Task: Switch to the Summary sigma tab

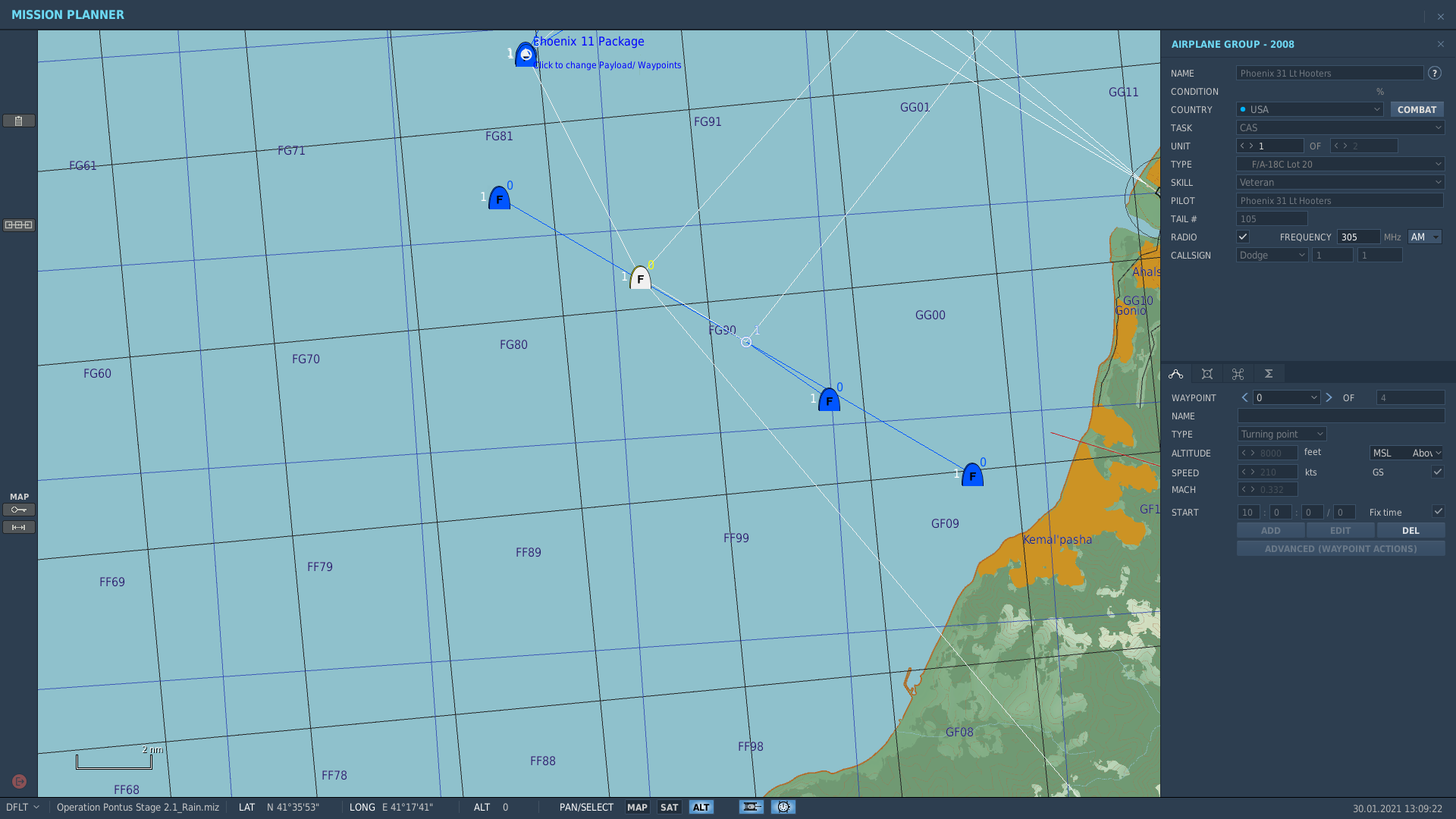Action: [1269, 374]
